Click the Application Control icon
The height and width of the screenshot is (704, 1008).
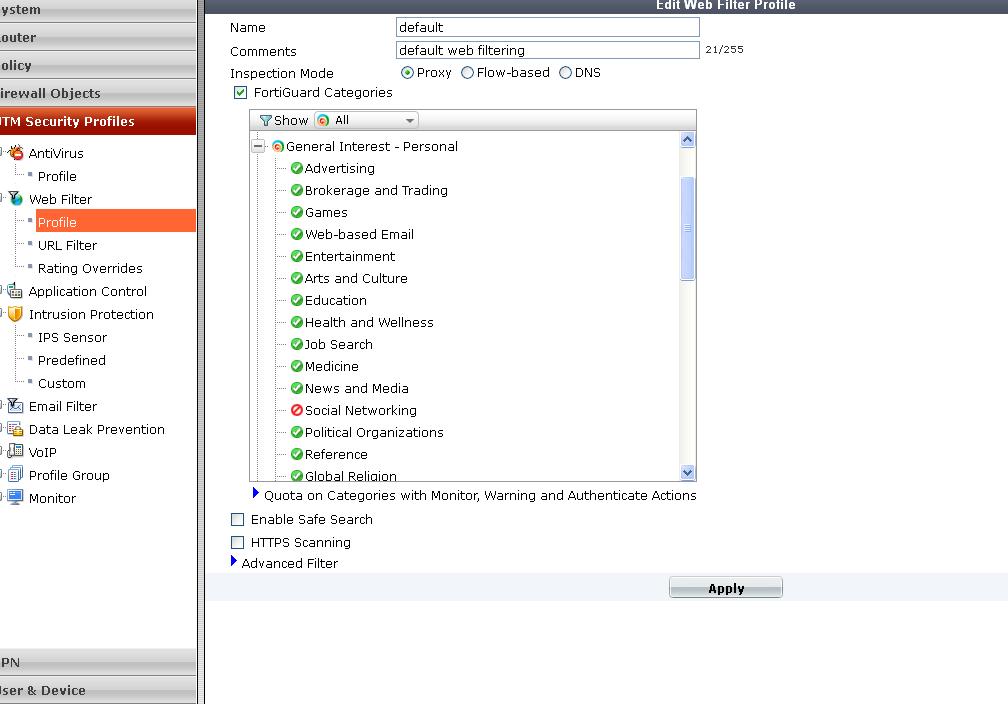click(15, 291)
